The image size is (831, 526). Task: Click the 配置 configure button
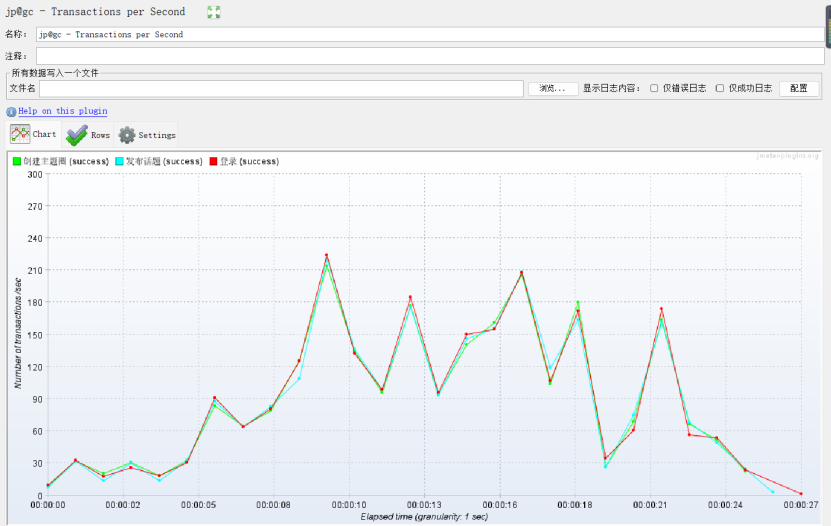click(x=799, y=88)
